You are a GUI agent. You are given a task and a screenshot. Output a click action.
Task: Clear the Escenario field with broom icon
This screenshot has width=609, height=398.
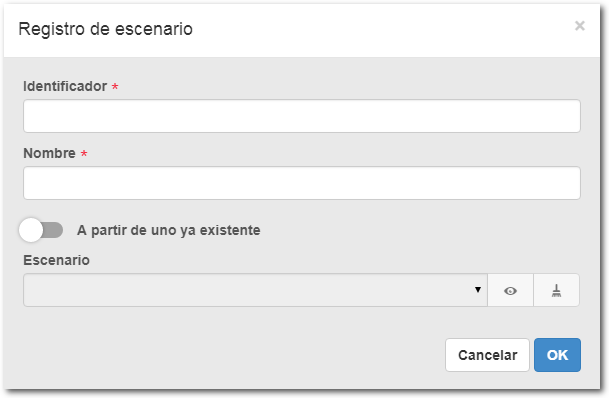557,290
